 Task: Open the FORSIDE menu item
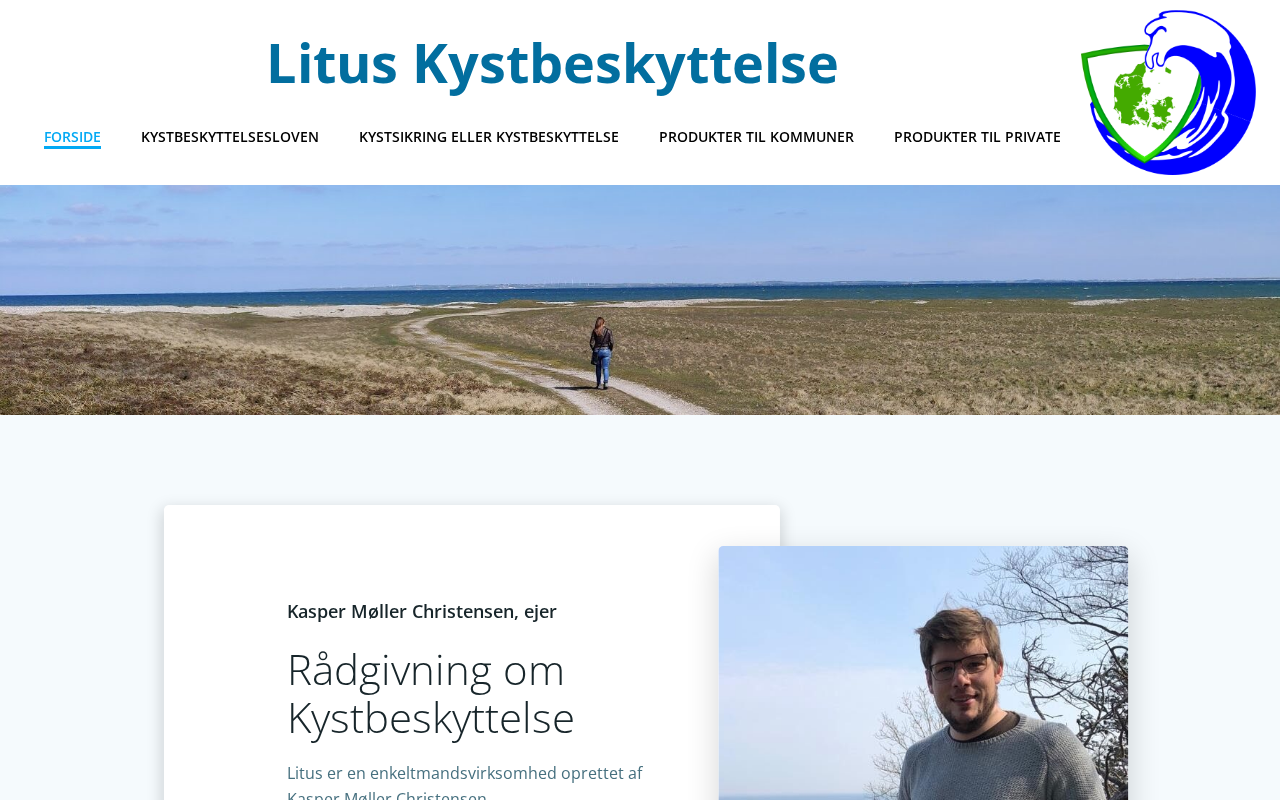click(x=72, y=137)
